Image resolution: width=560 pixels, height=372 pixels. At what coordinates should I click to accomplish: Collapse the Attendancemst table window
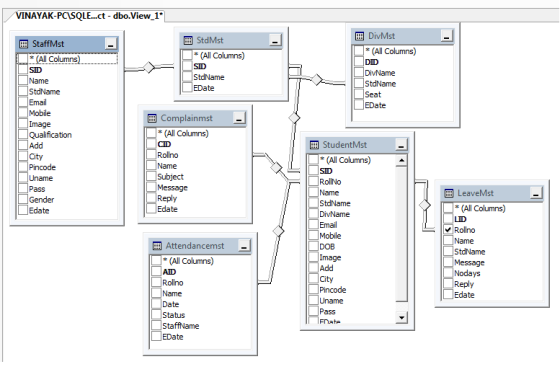pyautogui.click(x=244, y=246)
